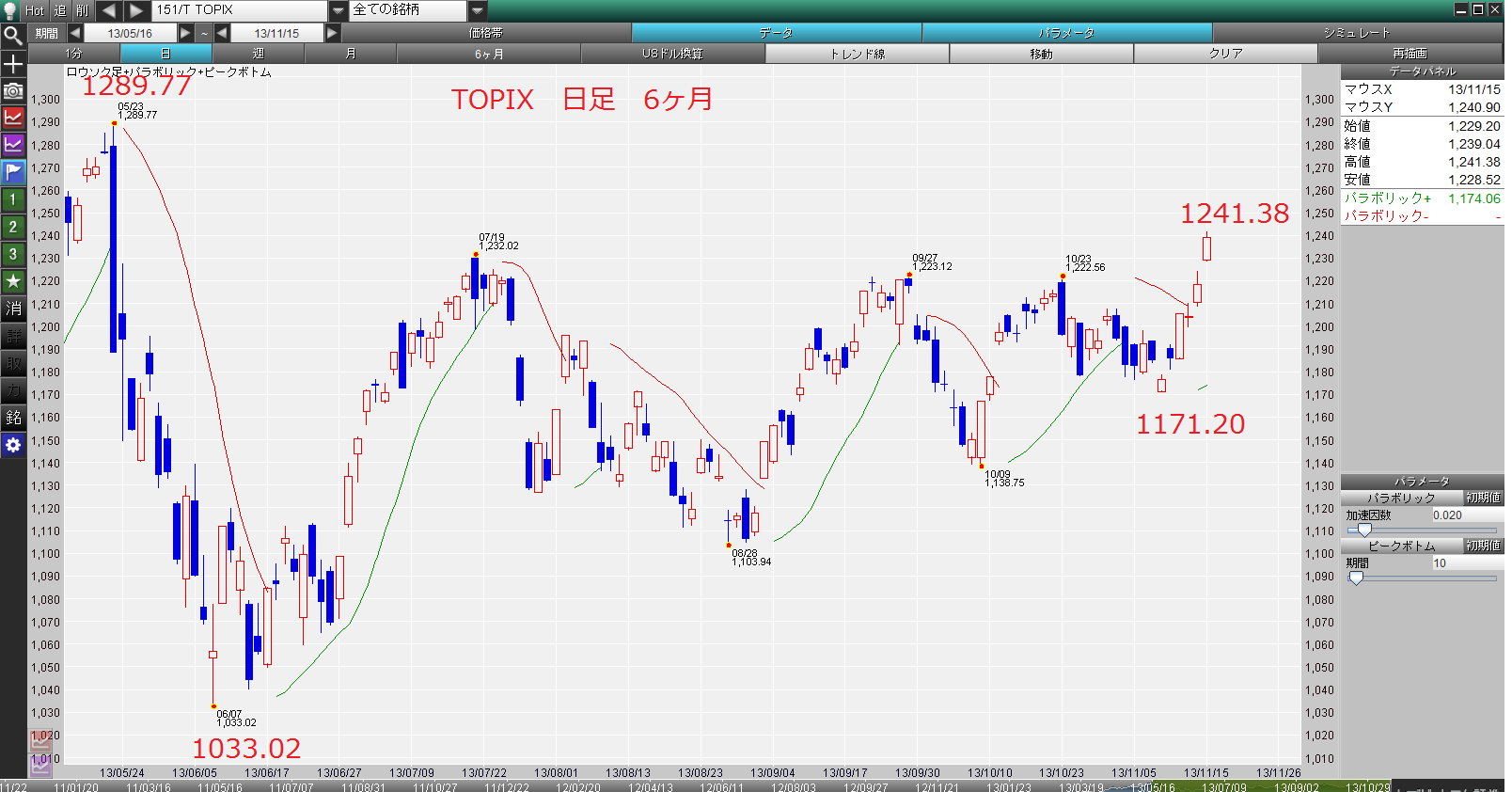The height and width of the screenshot is (792, 1512).
Task: Select the blue flag marker icon
Action: click(x=13, y=172)
